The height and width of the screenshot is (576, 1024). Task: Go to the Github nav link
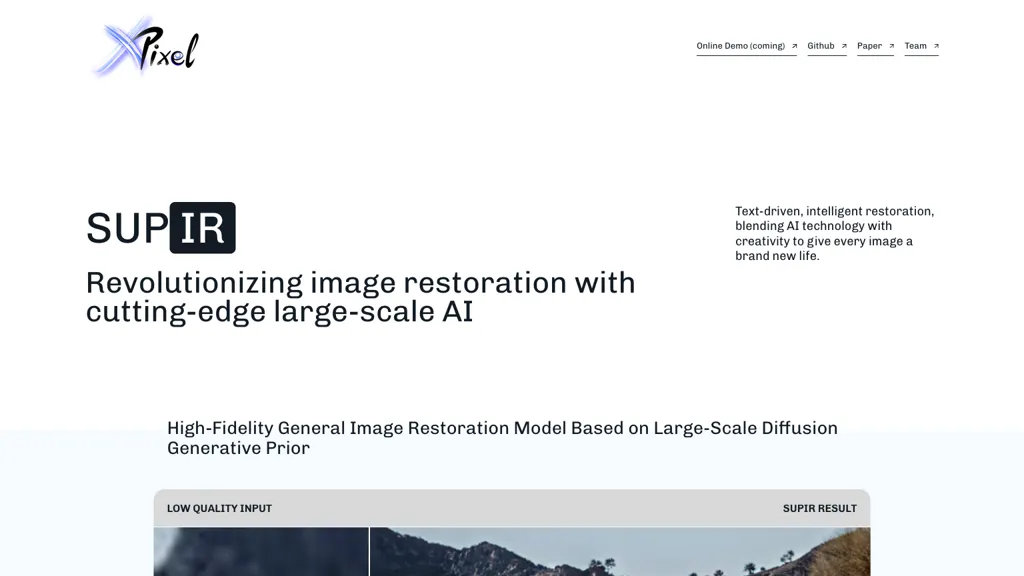(x=821, y=46)
